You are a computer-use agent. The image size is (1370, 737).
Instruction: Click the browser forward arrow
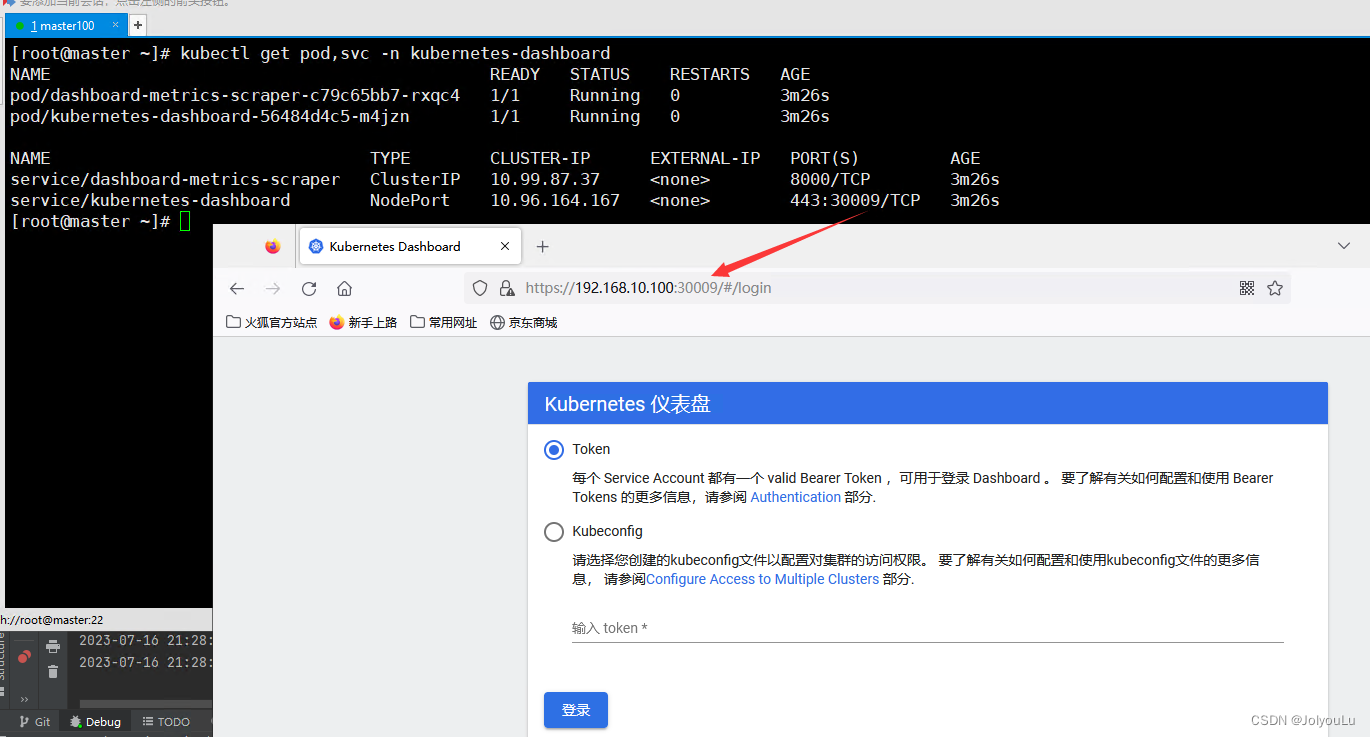pos(273,288)
